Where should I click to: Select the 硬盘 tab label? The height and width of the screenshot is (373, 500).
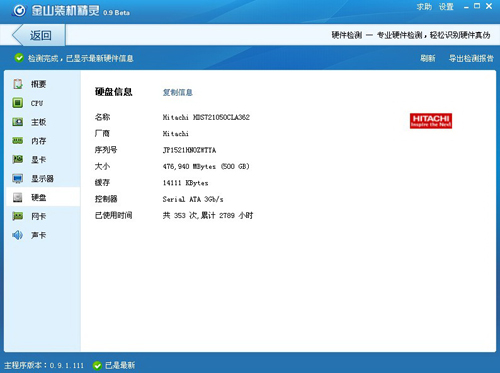(x=38, y=197)
